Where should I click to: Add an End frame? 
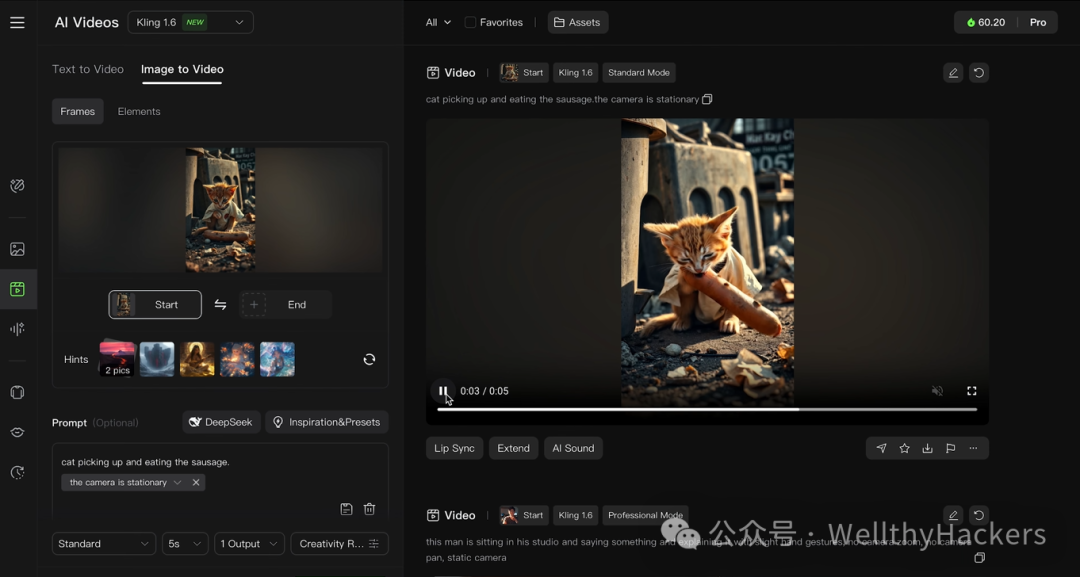(x=285, y=304)
